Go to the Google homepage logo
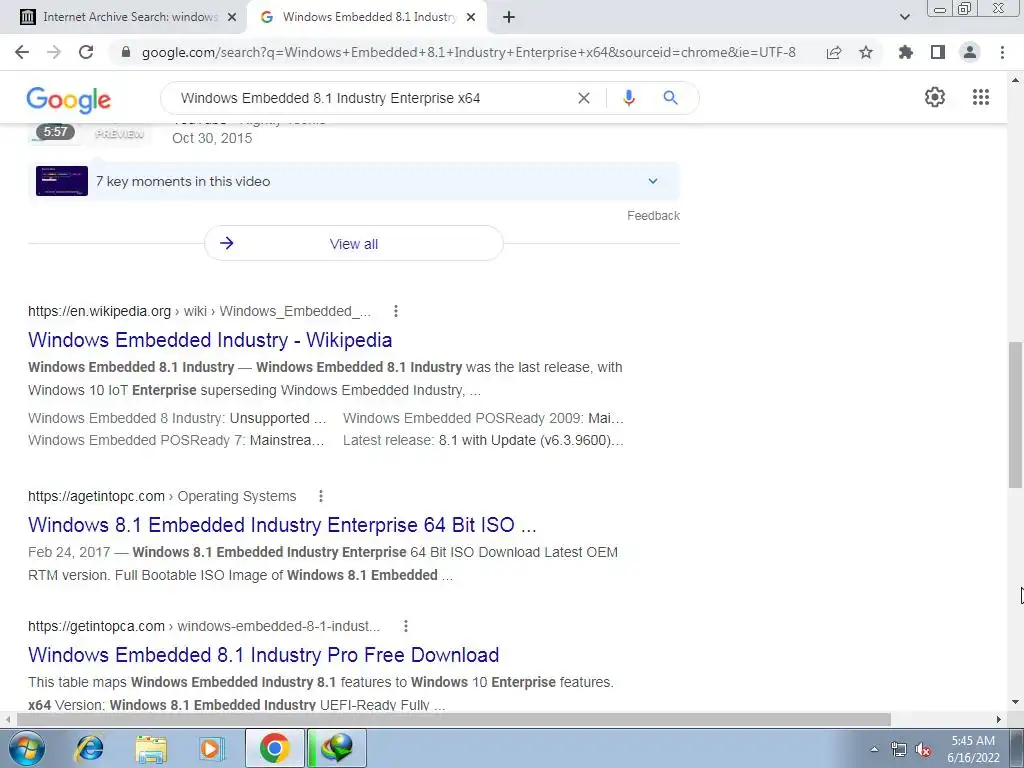 [69, 100]
